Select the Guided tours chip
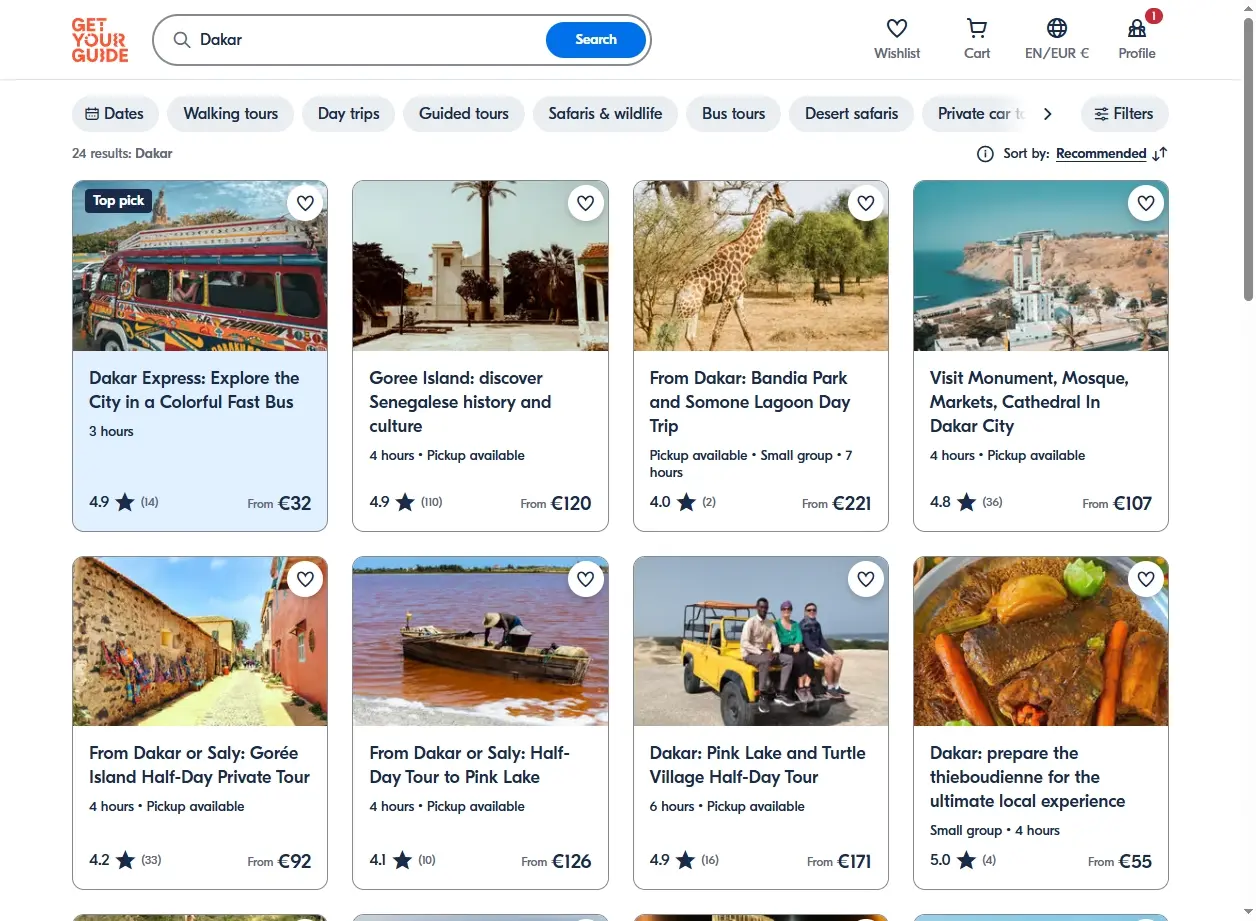 (x=464, y=114)
